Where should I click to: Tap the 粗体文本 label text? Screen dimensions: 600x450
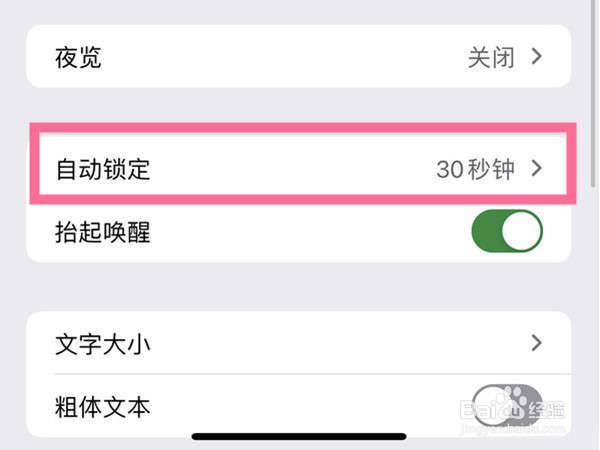click(x=102, y=407)
